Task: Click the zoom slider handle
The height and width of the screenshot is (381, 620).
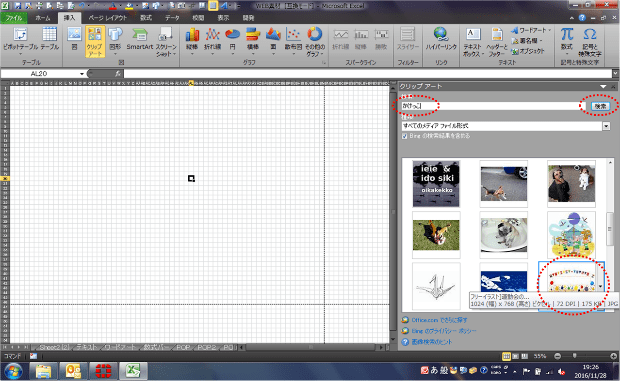Action: point(574,356)
